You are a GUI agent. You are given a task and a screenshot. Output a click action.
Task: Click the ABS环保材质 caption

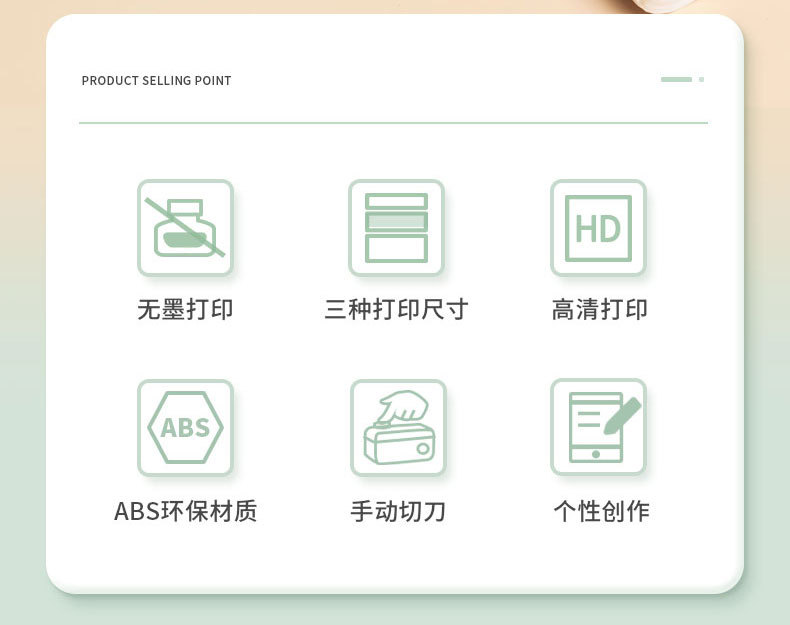pyautogui.click(x=185, y=511)
